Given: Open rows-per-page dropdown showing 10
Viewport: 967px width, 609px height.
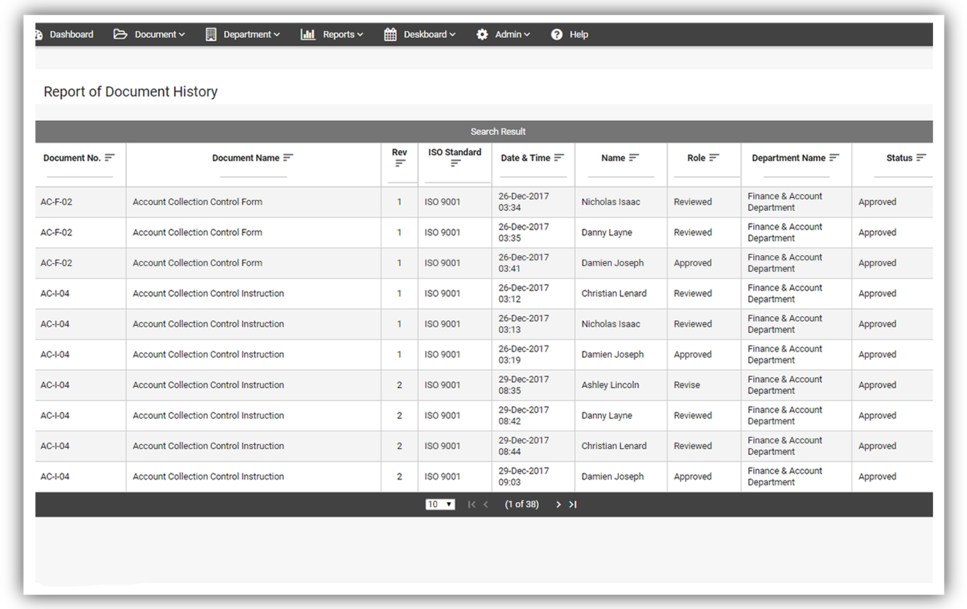Looking at the screenshot, I should (440, 504).
